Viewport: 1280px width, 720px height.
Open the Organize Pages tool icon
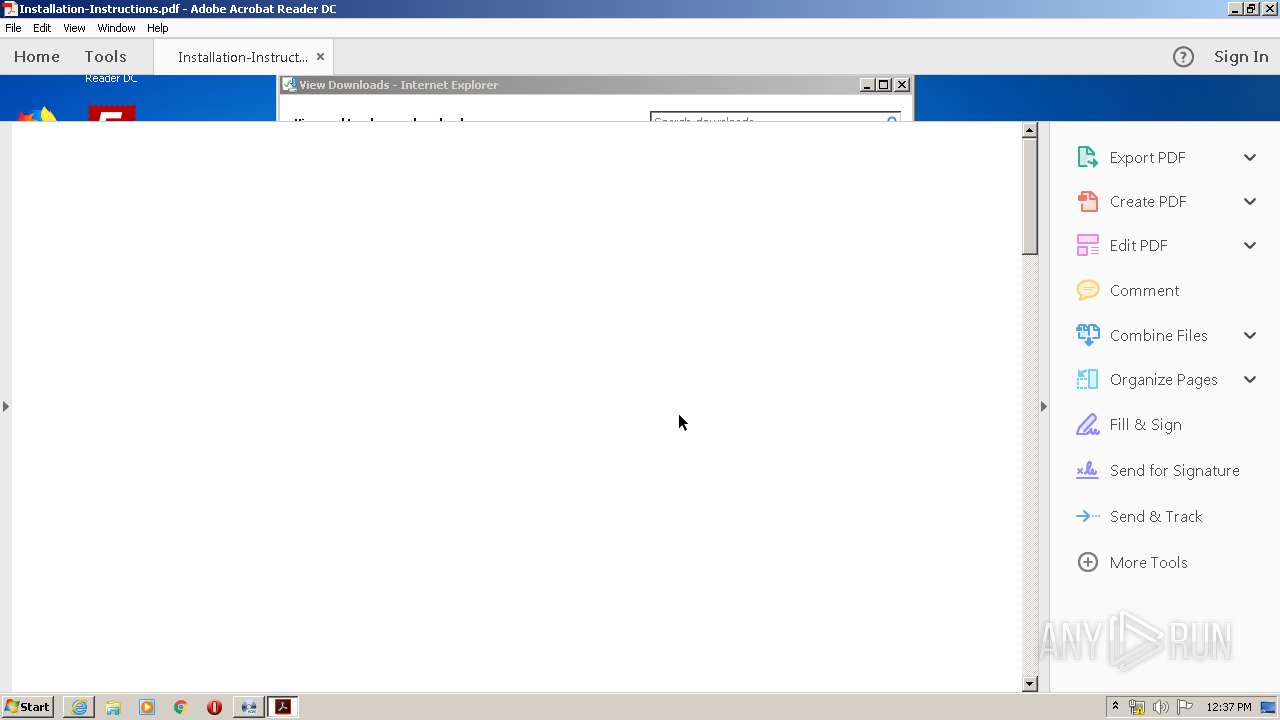(x=1087, y=379)
